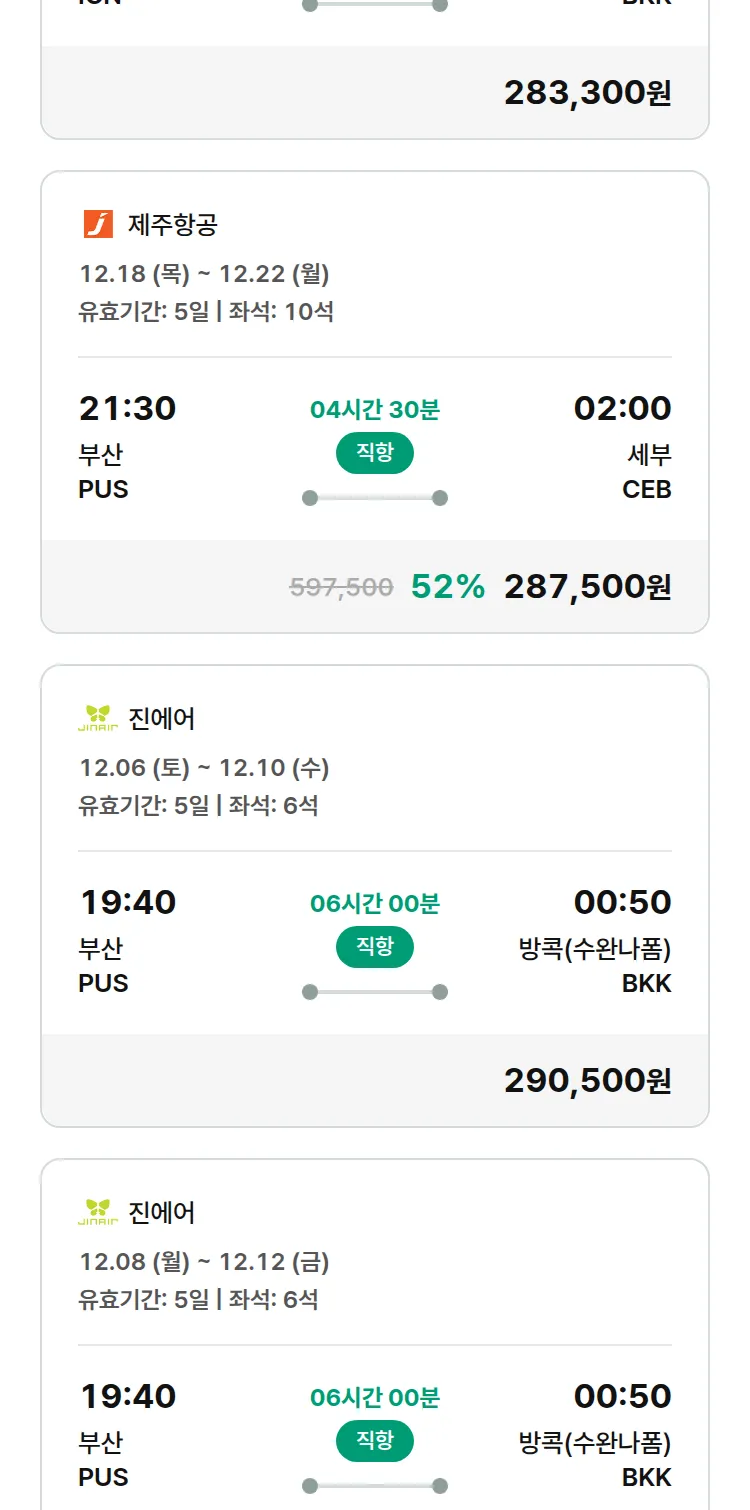Screen dimensions: 750x1510
Task: Click the Jeju Air orange logo icon
Action: point(98,224)
